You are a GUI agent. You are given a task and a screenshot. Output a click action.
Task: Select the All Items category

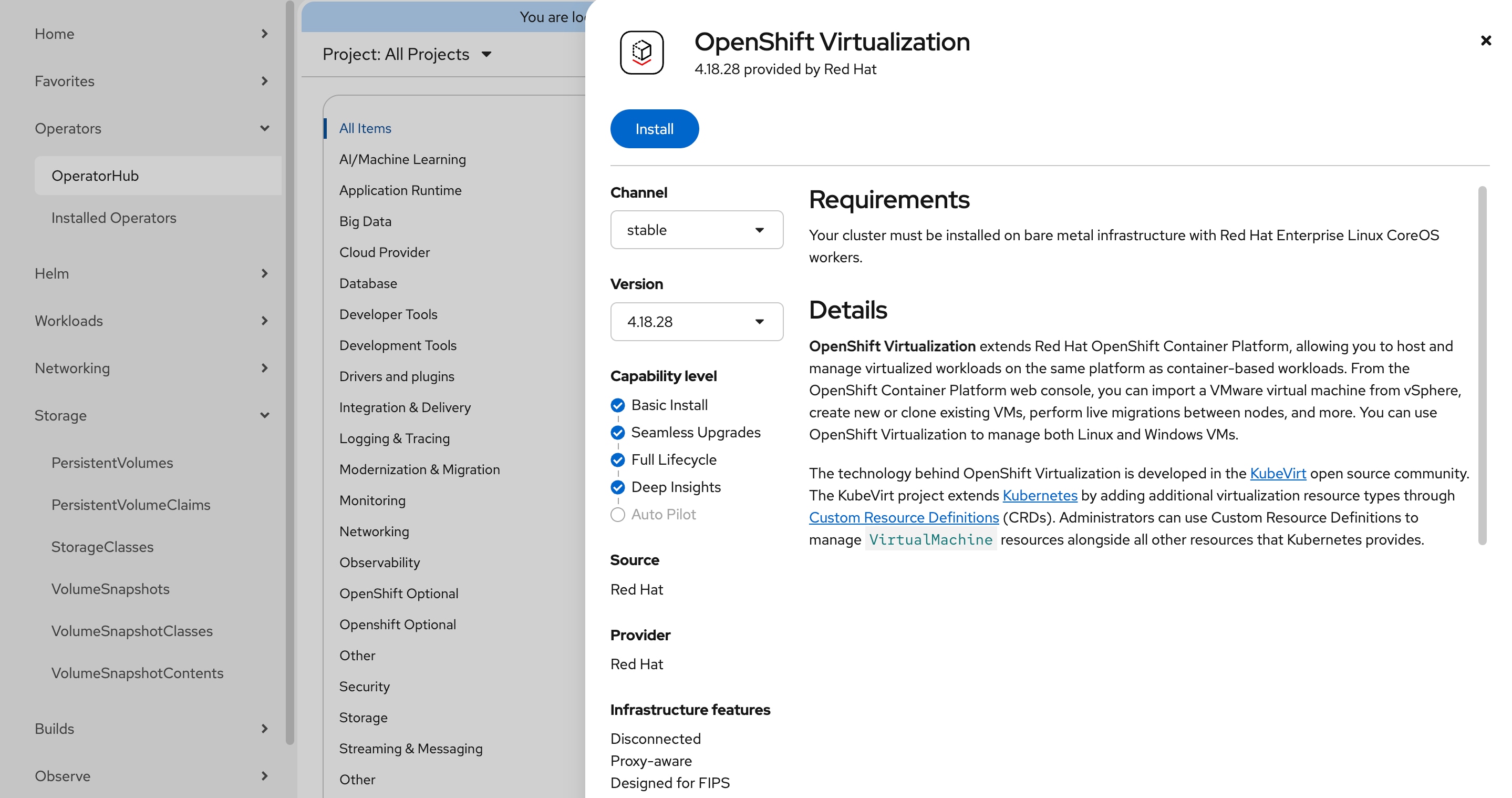pyautogui.click(x=365, y=128)
